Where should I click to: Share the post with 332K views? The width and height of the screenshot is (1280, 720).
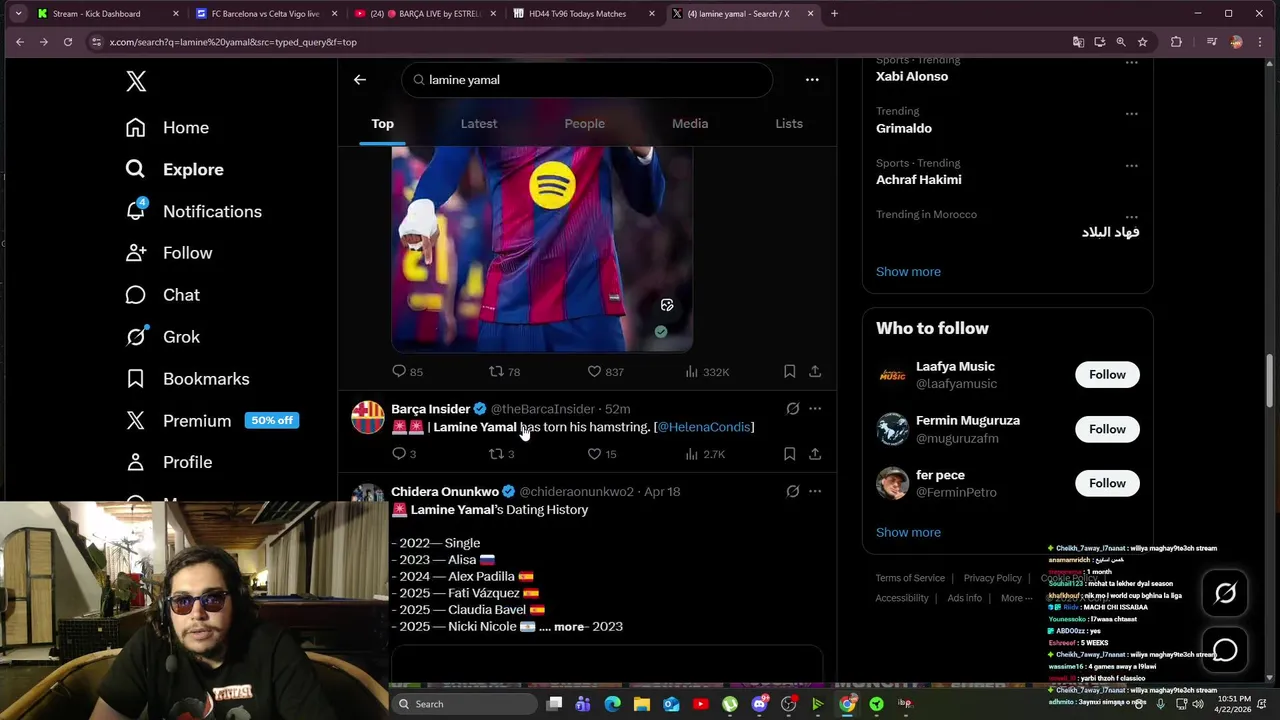(x=815, y=372)
